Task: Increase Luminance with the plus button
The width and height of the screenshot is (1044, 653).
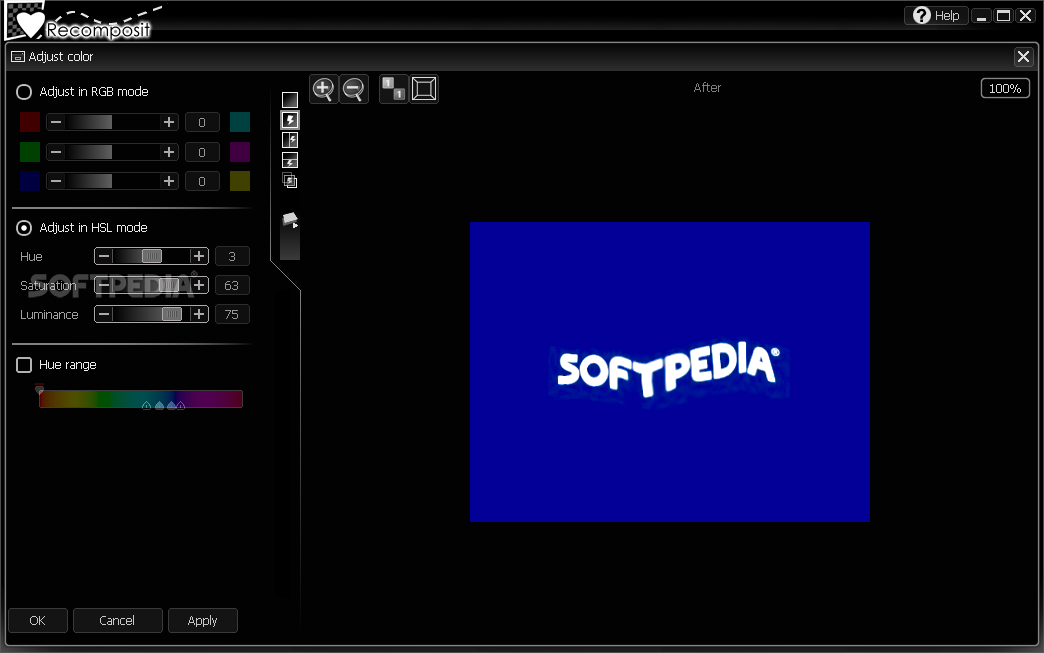Action: [x=198, y=314]
